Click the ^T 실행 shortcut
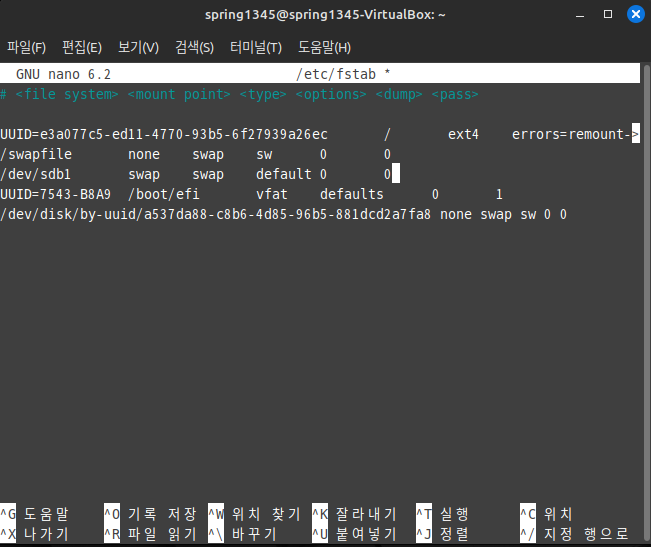Viewport: 651px width, 547px height. (442, 514)
